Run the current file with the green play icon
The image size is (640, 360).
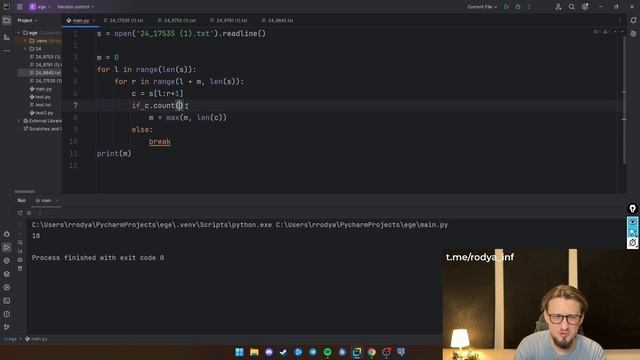tap(507, 7)
